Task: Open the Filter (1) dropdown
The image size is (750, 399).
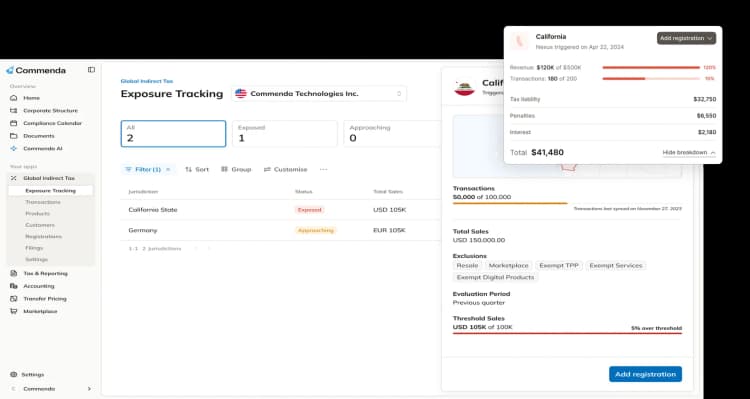Action: point(148,169)
